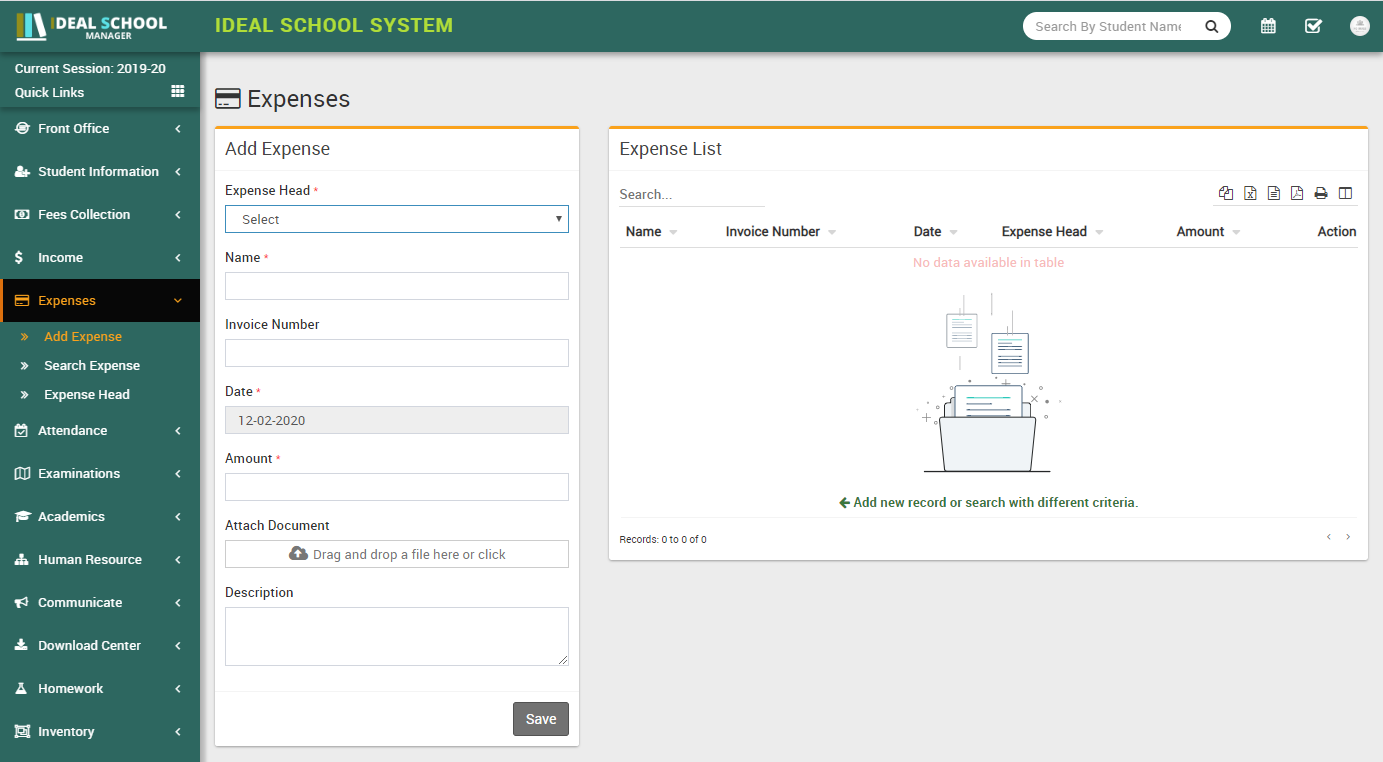Open the Expense Head Select dropdown
Viewport: 1383px width, 762px height.
click(x=397, y=219)
